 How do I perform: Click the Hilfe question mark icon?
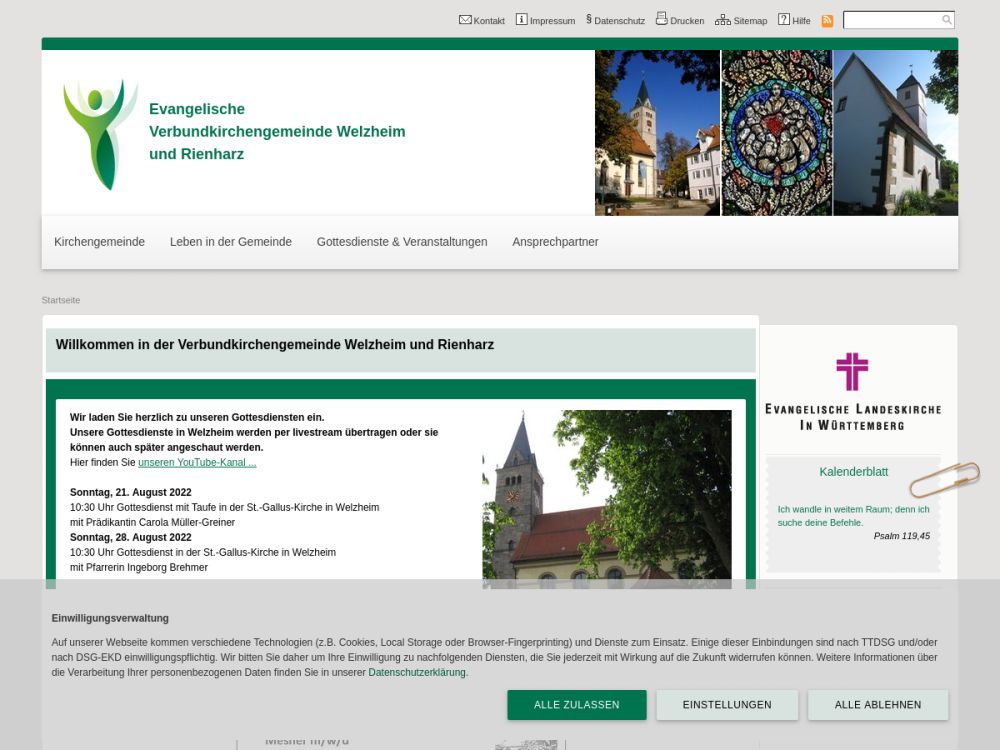[784, 19]
